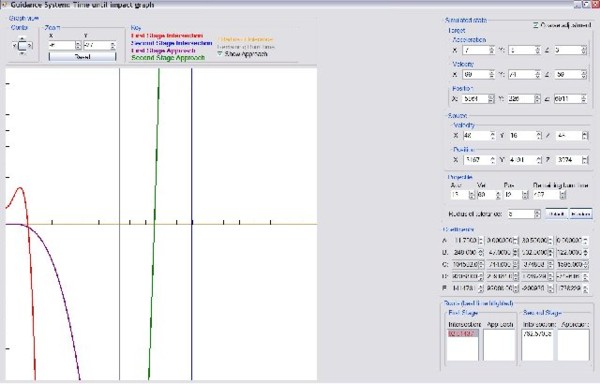The image size is (600, 384).
Task: Click first Coefficients field in row A
Action: point(465,241)
